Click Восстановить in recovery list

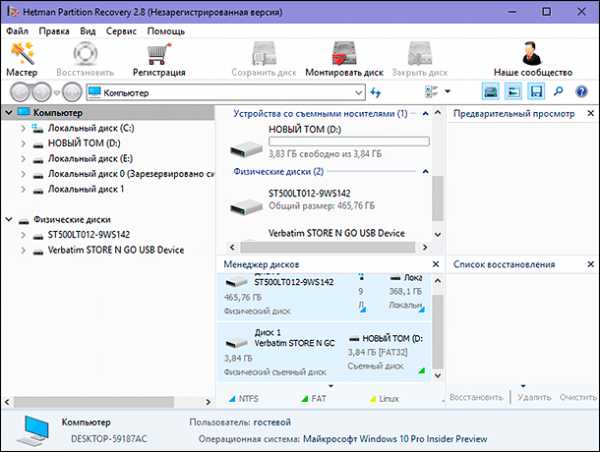[476, 397]
